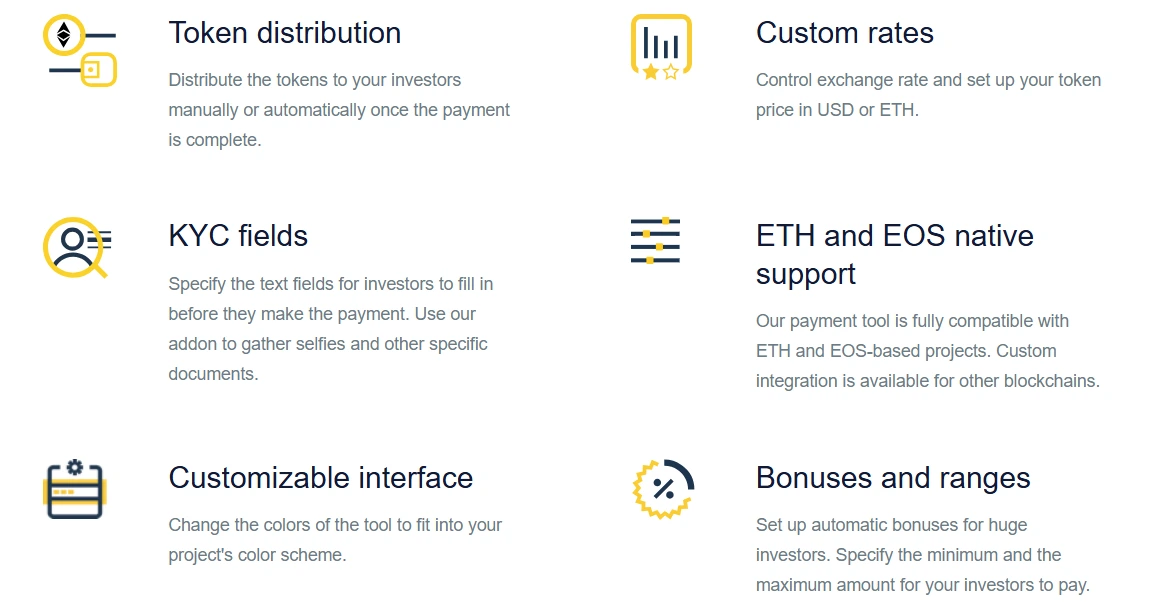The height and width of the screenshot is (607, 1155).
Task: Click the 'Set up automatic bonuses' paragraph
Action: coord(922,555)
